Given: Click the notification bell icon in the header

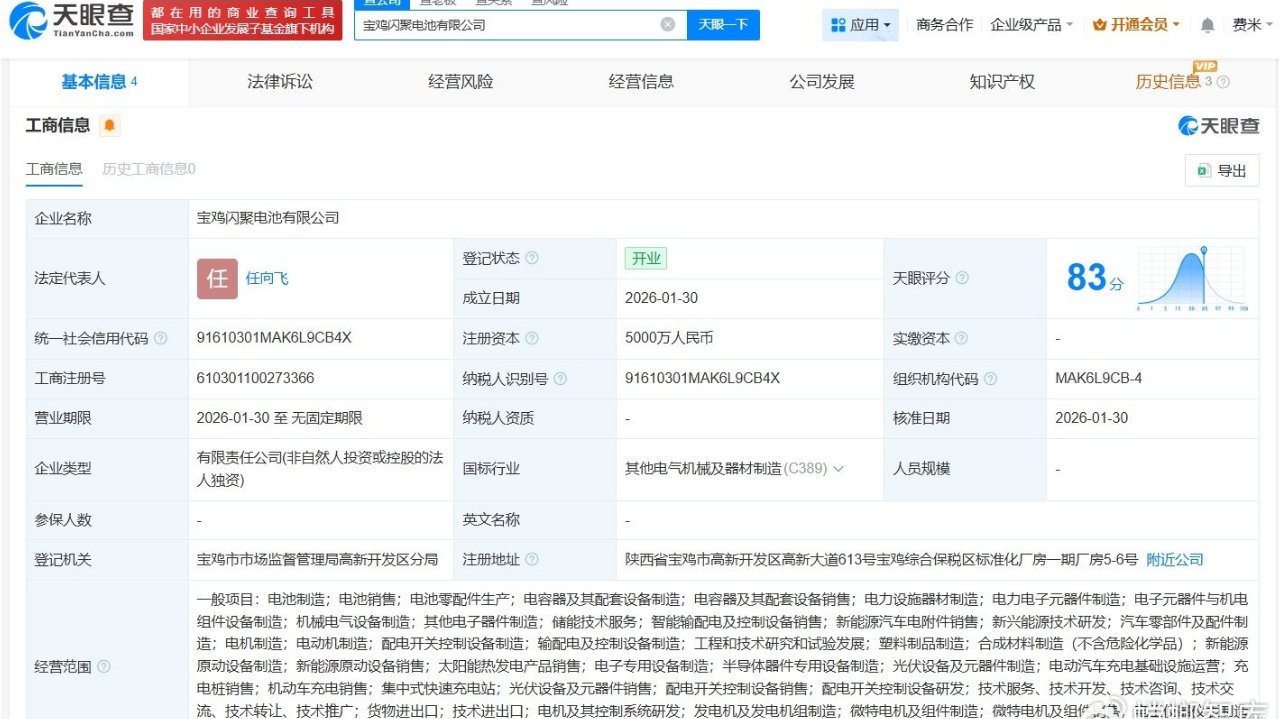Looking at the screenshot, I should (1208, 25).
